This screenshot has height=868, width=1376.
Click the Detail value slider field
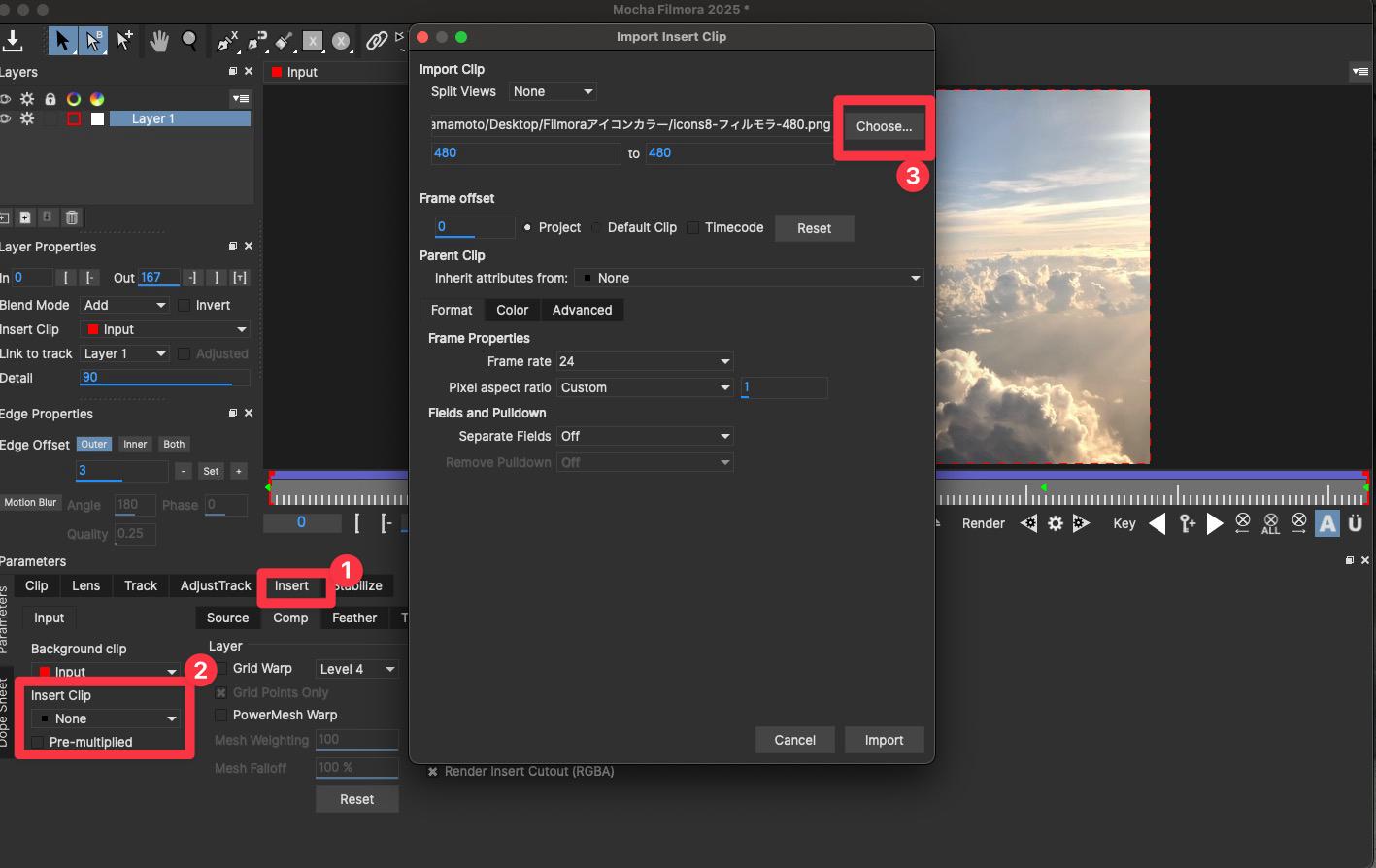pyautogui.click(x=164, y=378)
